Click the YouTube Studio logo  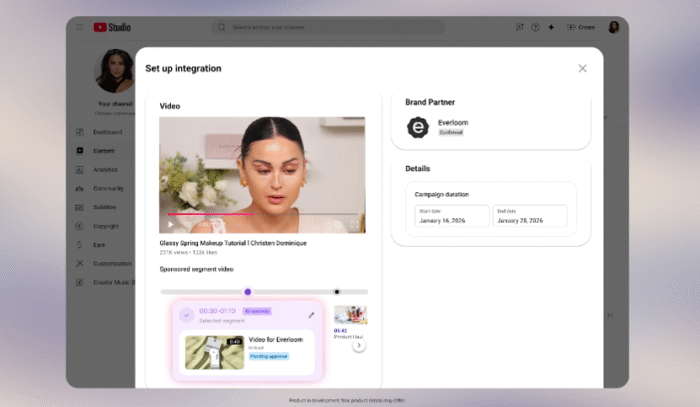pos(112,27)
